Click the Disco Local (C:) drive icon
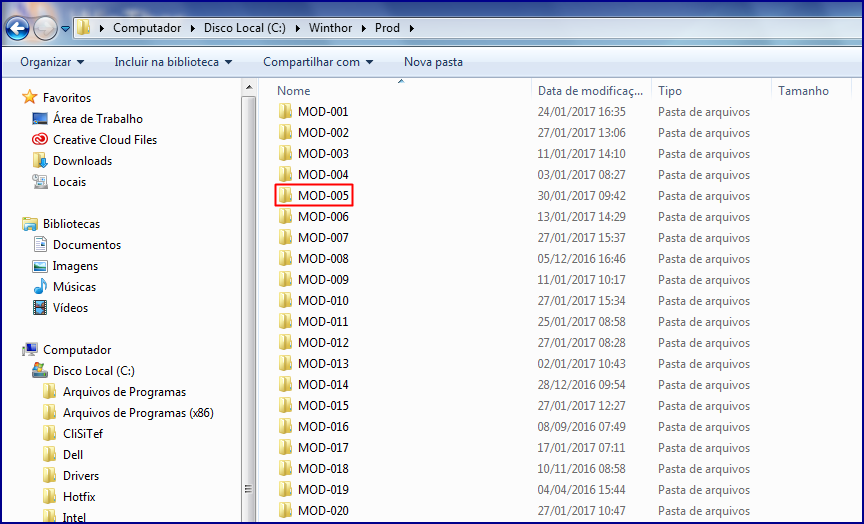 [x=40, y=370]
